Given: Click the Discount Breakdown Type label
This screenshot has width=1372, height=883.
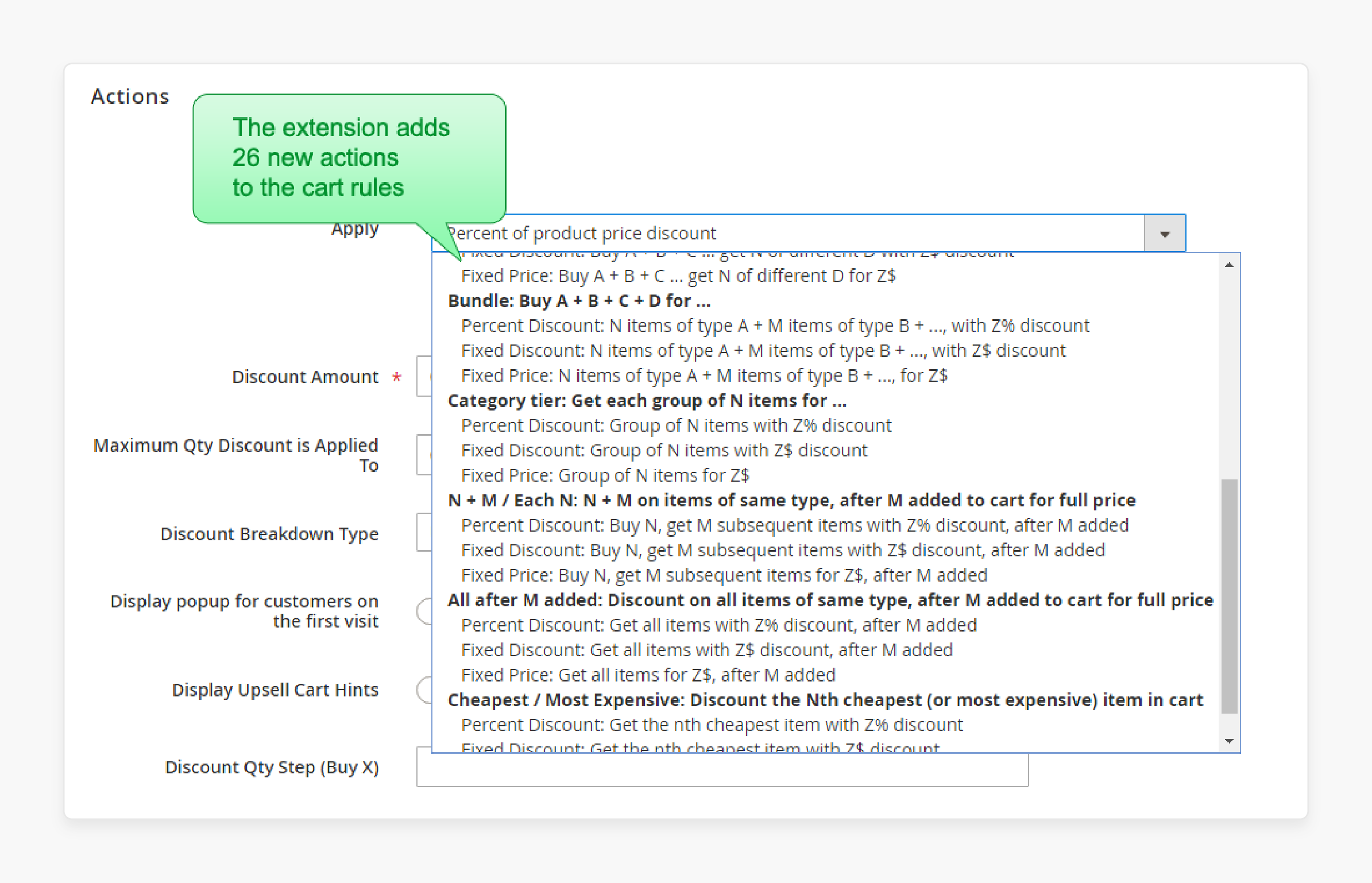Looking at the screenshot, I should point(269,535).
